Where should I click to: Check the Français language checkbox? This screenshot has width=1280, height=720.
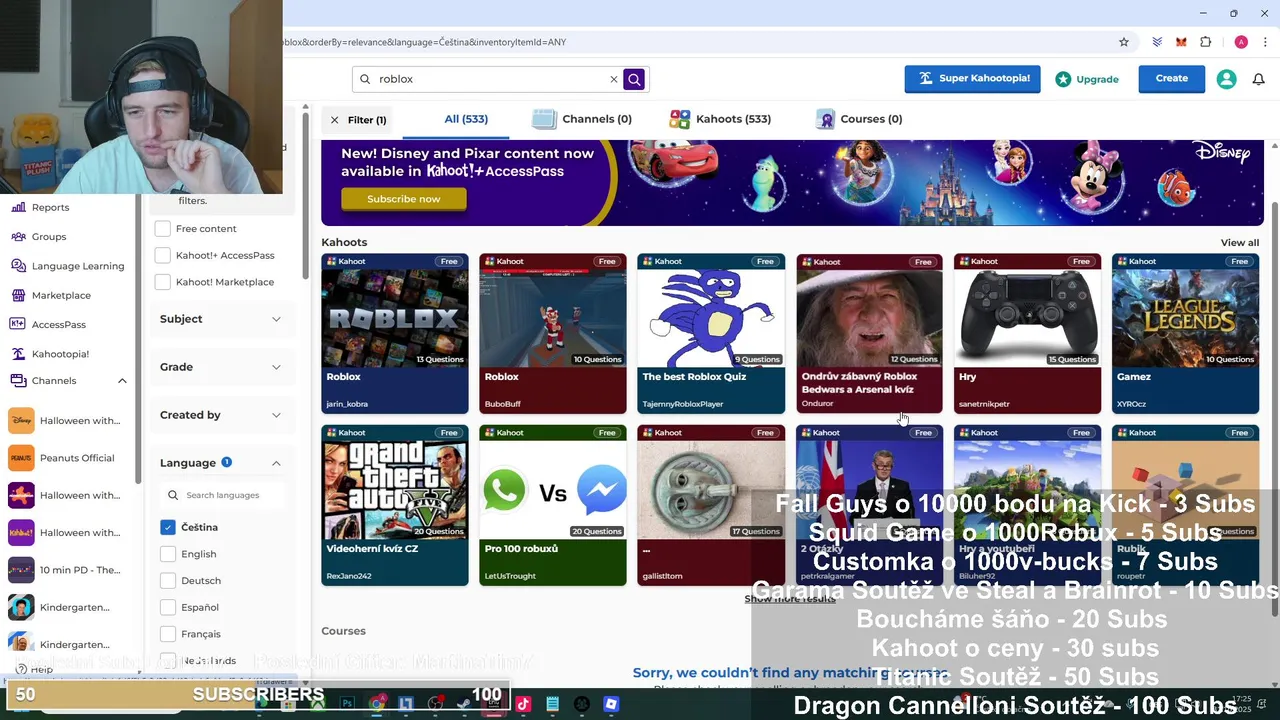(168, 634)
